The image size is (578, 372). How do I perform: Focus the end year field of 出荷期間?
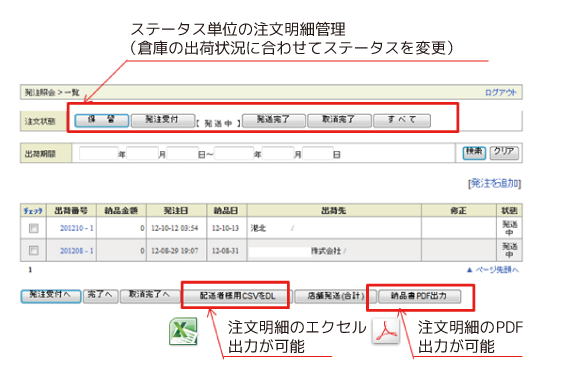coord(234,153)
